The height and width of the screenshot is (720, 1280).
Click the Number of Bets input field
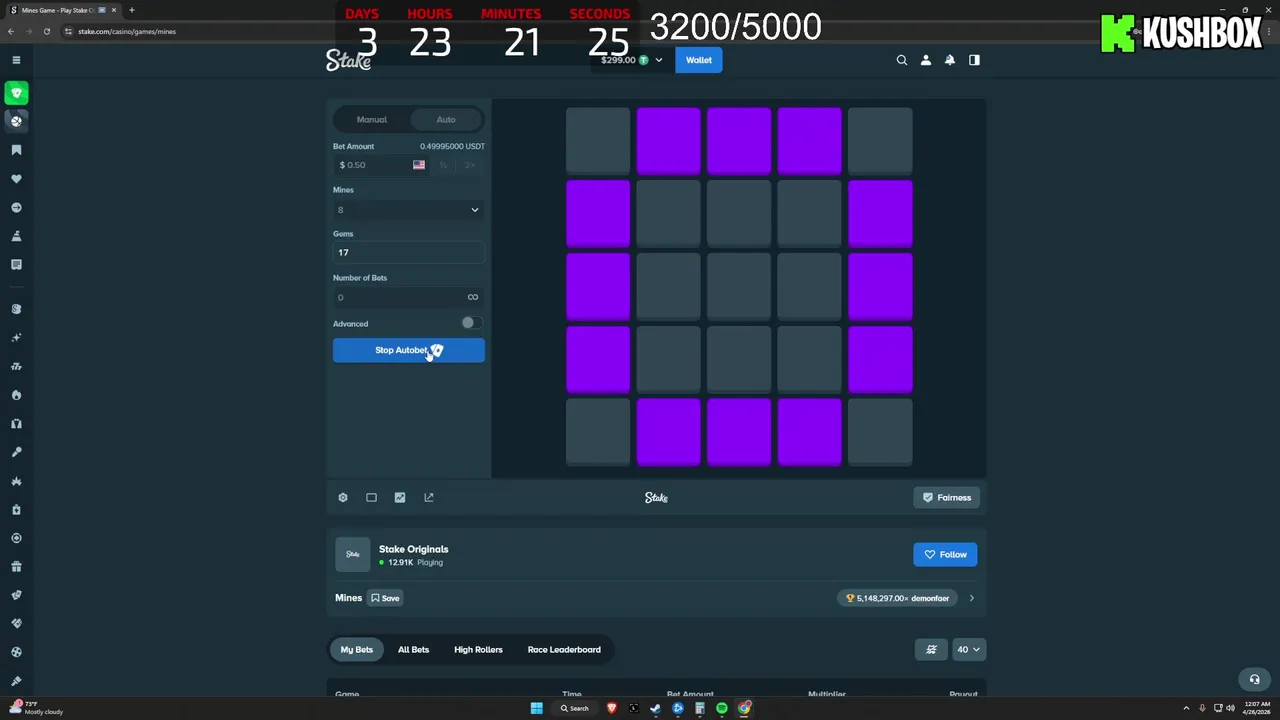click(x=397, y=297)
